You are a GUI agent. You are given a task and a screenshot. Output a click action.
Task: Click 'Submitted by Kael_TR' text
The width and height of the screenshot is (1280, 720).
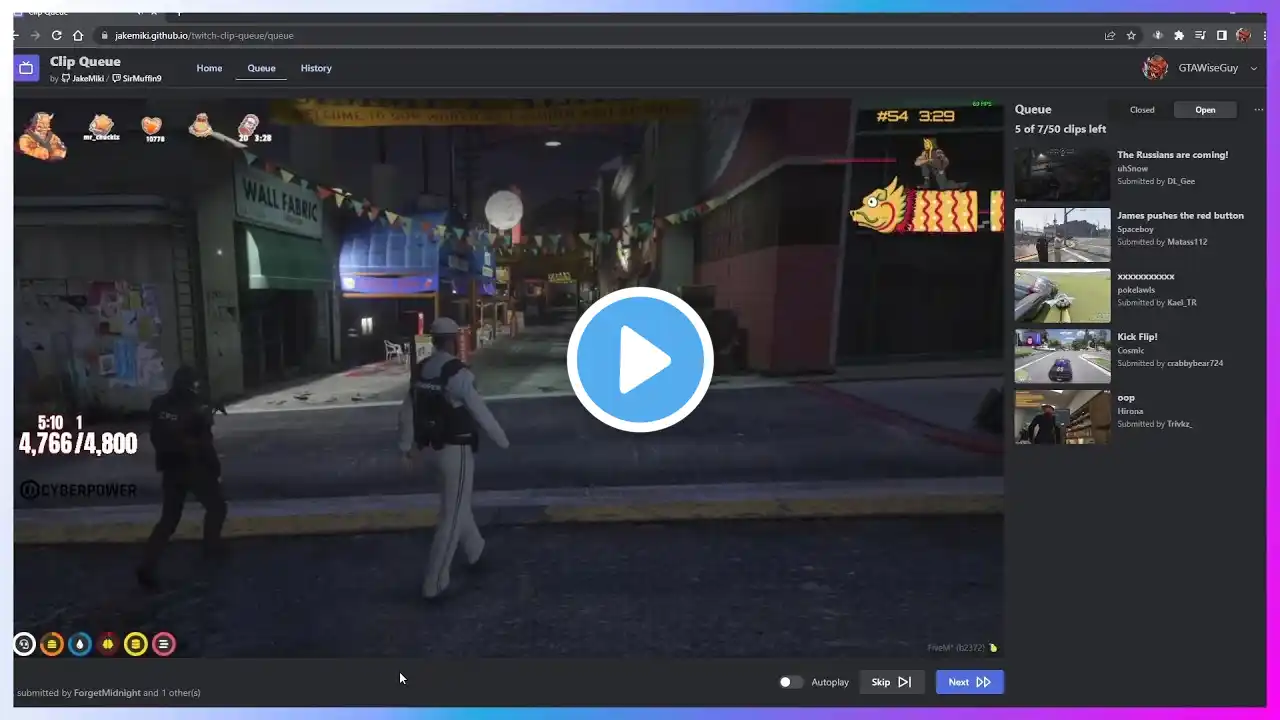[x=1157, y=303]
